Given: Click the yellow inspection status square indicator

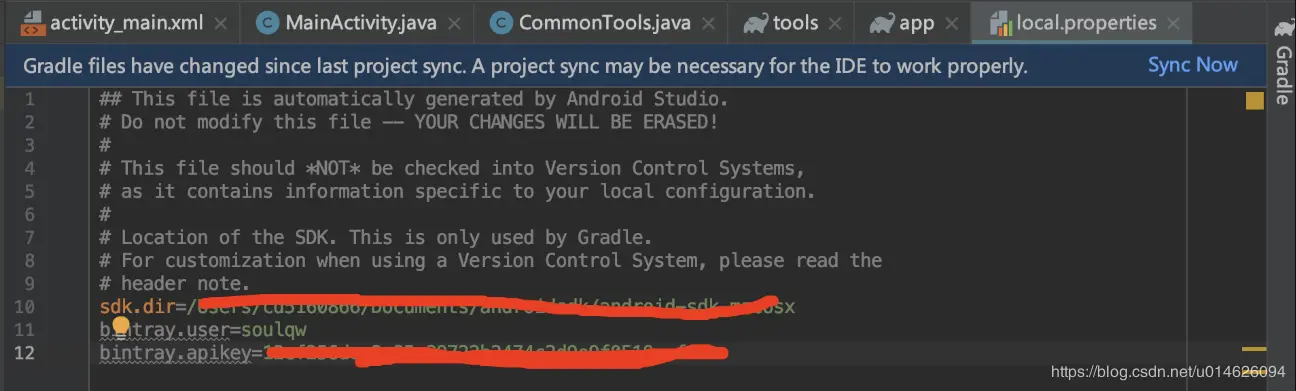Looking at the screenshot, I should pos(1254,100).
